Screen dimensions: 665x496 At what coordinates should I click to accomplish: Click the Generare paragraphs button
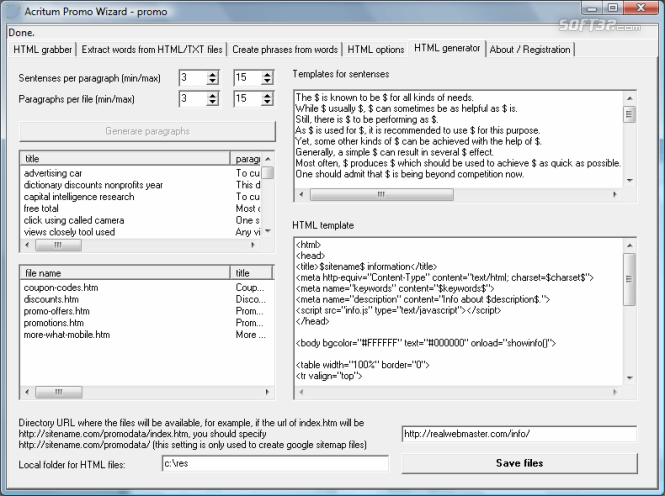[147, 131]
